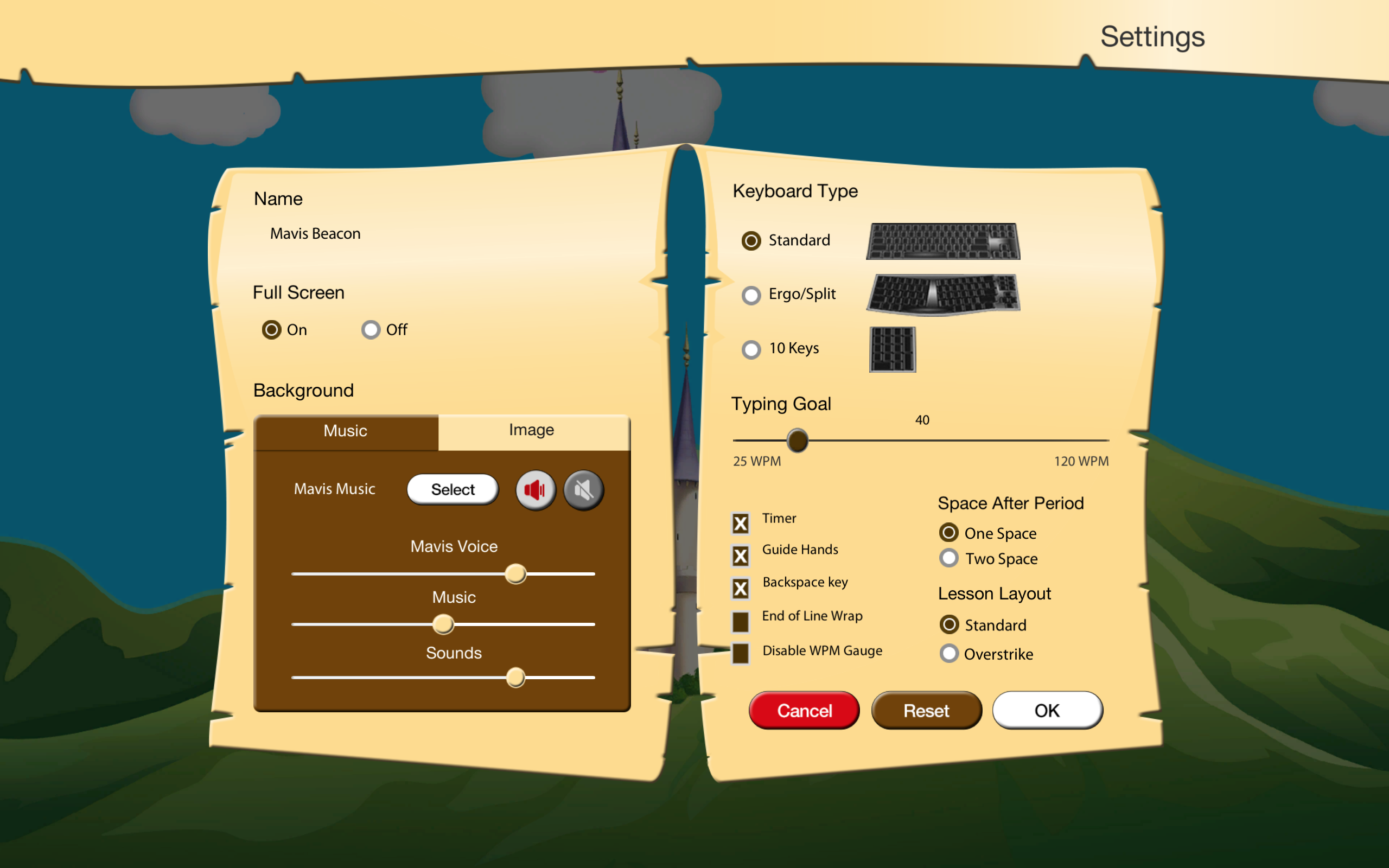
Task: Toggle End of Line Wrap checkbox
Action: [x=740, y=618]
